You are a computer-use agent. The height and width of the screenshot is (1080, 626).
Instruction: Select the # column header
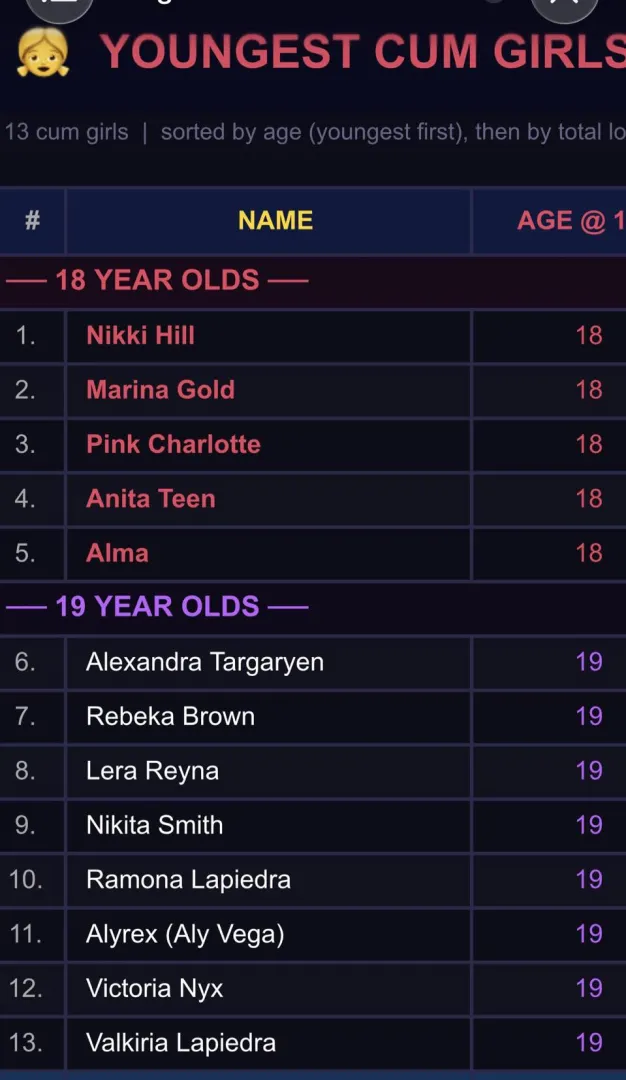[32, 221]
